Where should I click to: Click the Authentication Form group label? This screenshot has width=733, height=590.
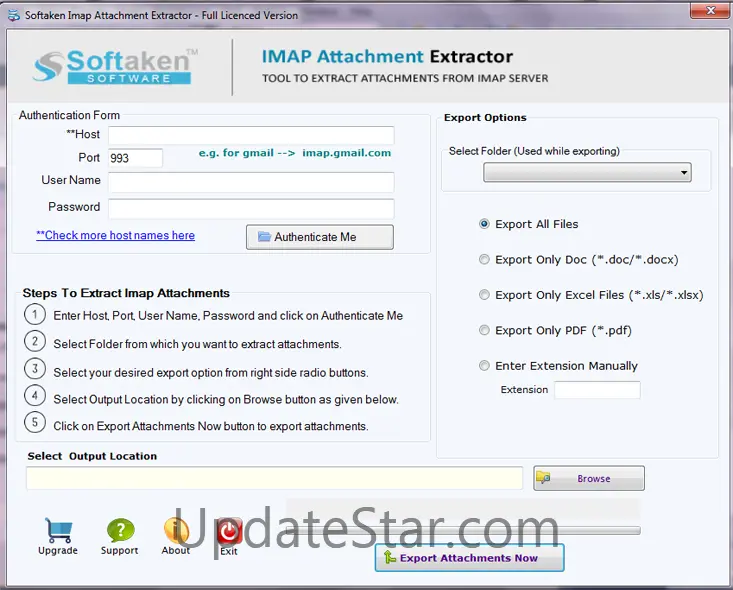(69, 115)
